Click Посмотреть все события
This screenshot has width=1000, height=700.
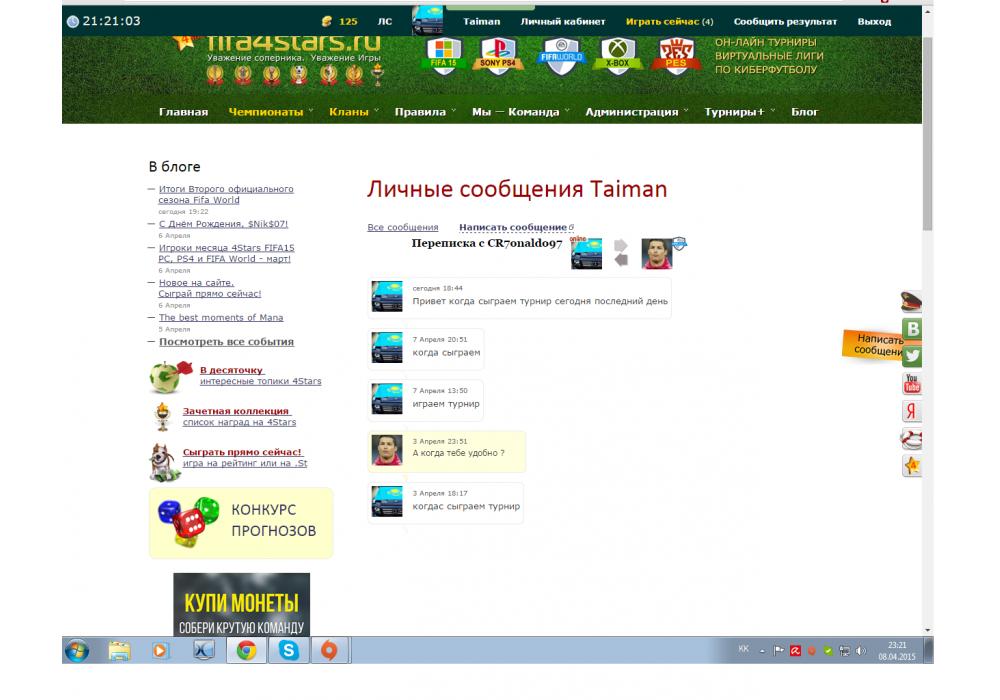point(226,342)
